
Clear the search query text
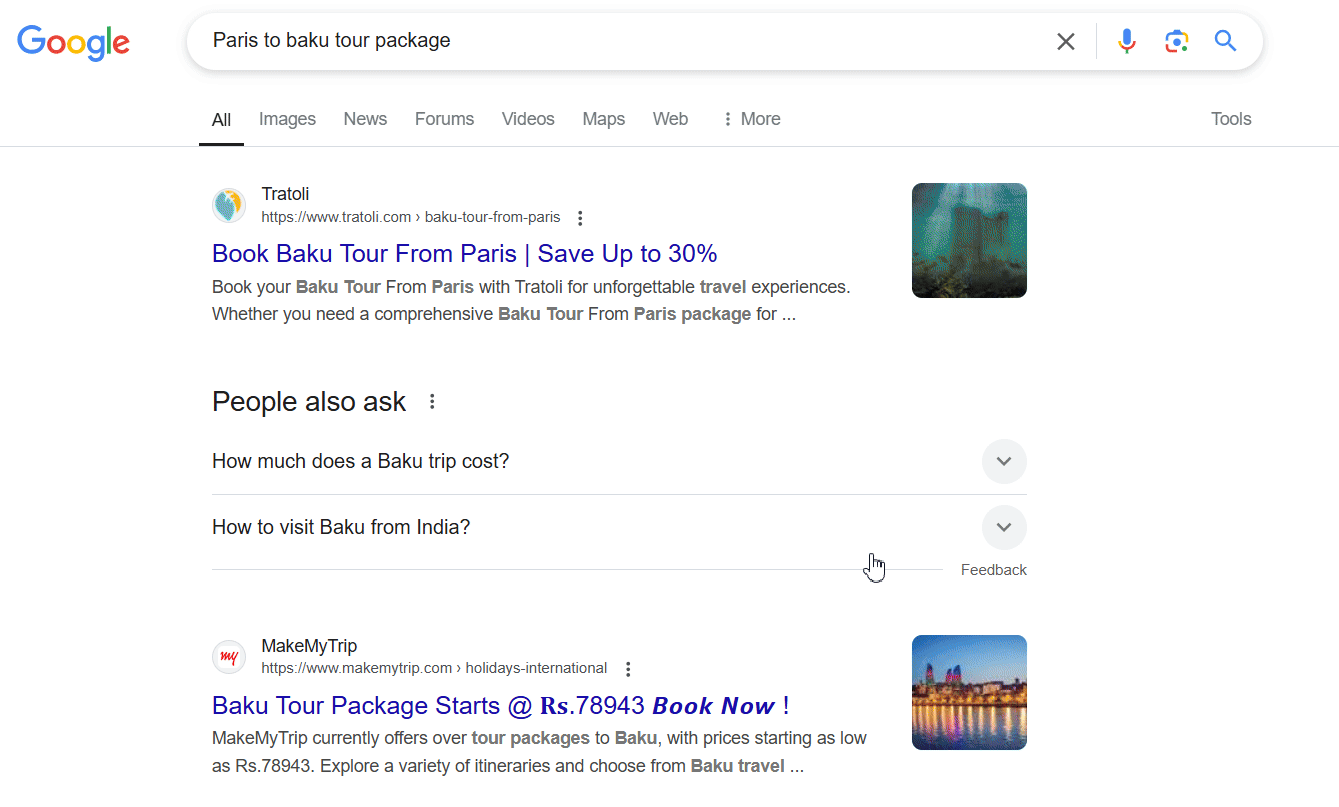coord(1066,41)
